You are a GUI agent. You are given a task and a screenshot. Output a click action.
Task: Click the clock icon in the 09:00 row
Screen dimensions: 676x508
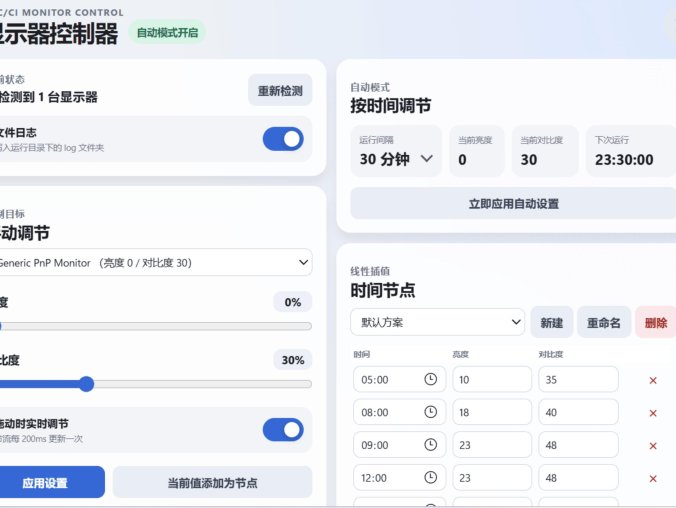(430, 445)
